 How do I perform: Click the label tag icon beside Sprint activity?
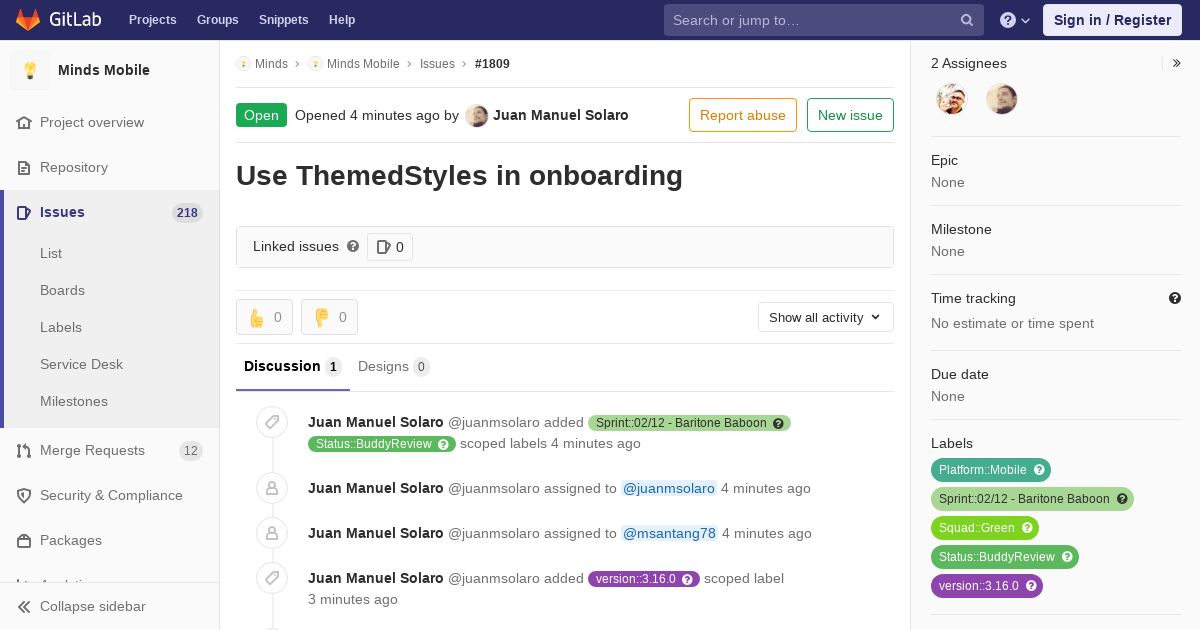272,422
